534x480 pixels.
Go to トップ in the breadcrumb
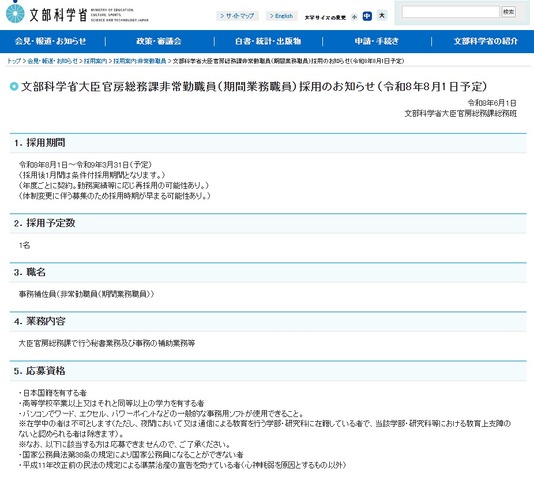click(x=14, y=61)
